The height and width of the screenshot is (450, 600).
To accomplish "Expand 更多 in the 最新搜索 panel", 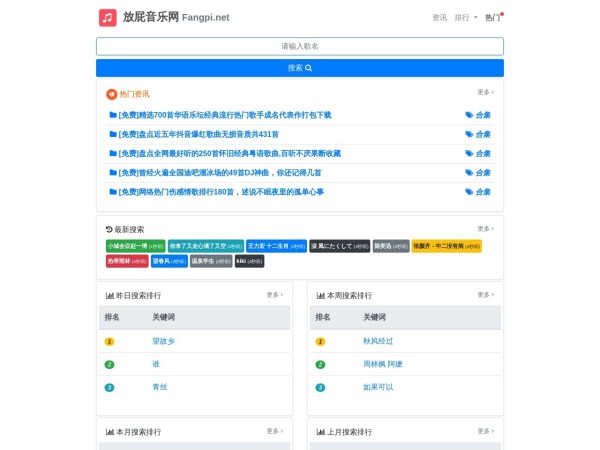I will [485, 228].
